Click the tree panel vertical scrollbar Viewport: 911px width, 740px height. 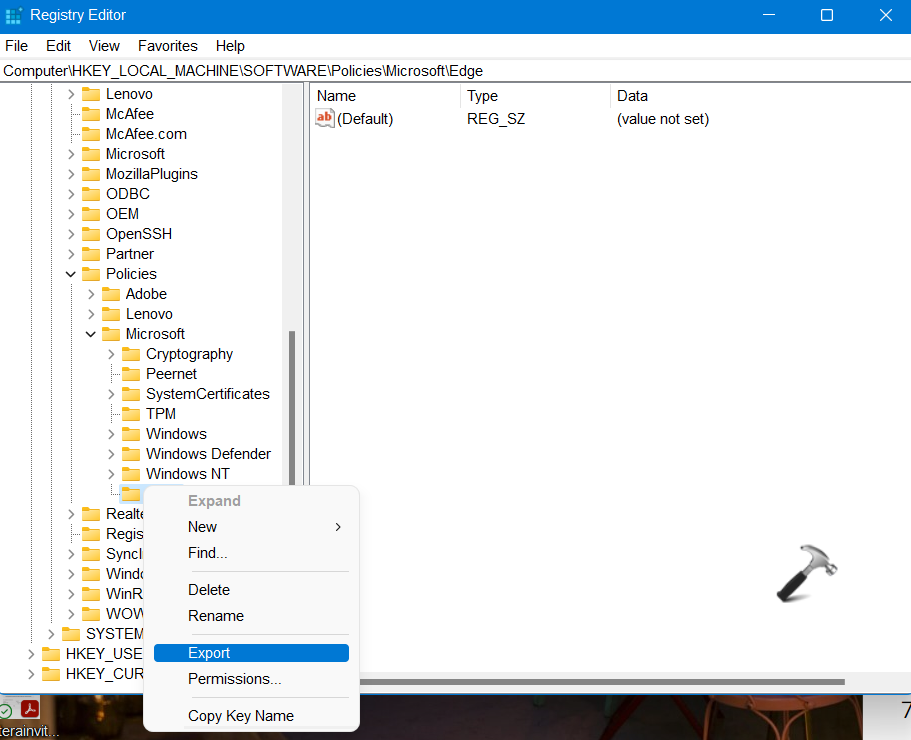click(292, 400)
